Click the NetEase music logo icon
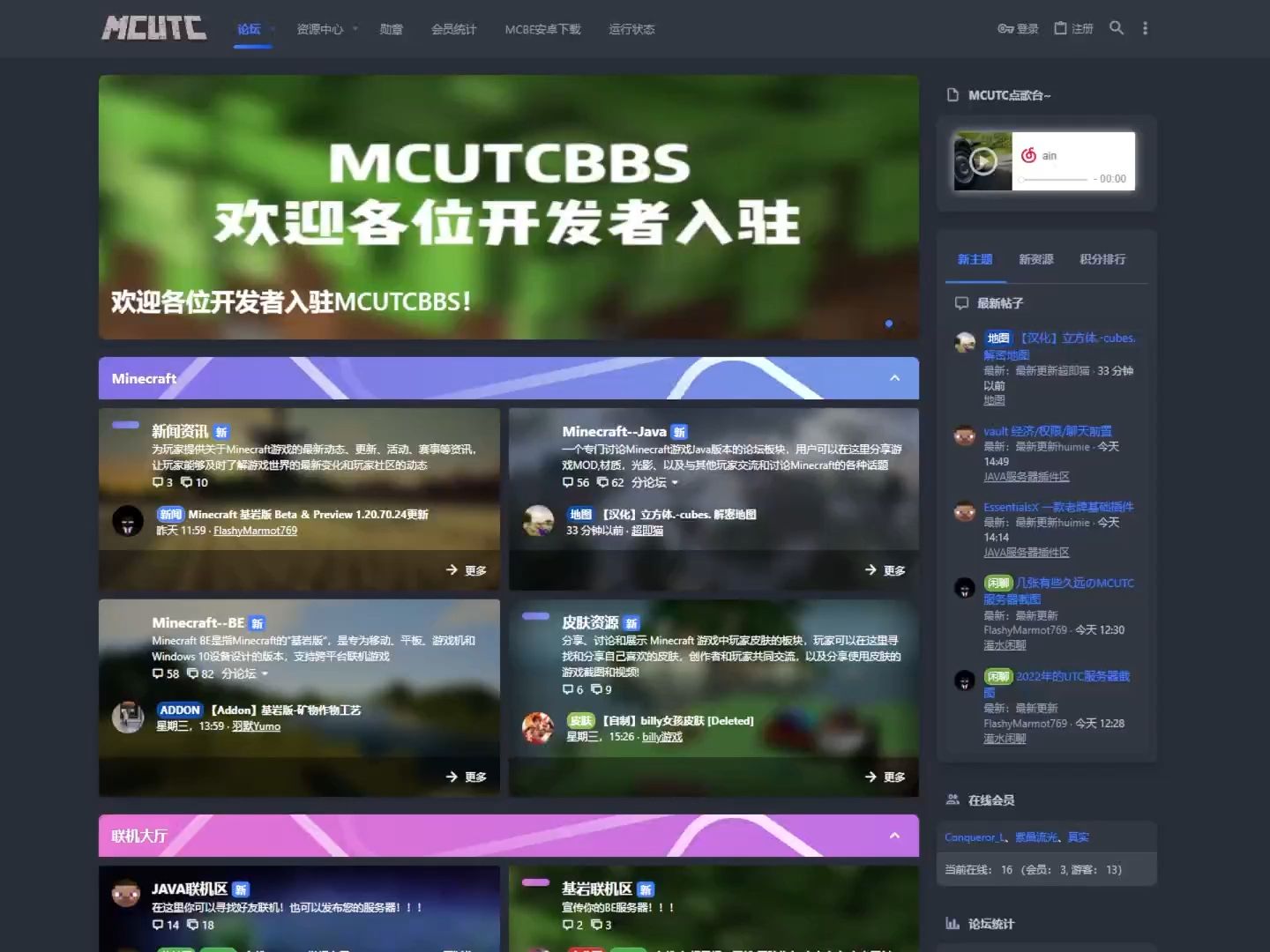This screenshot has height=952, width=1270. click(x=1028, y=155)
